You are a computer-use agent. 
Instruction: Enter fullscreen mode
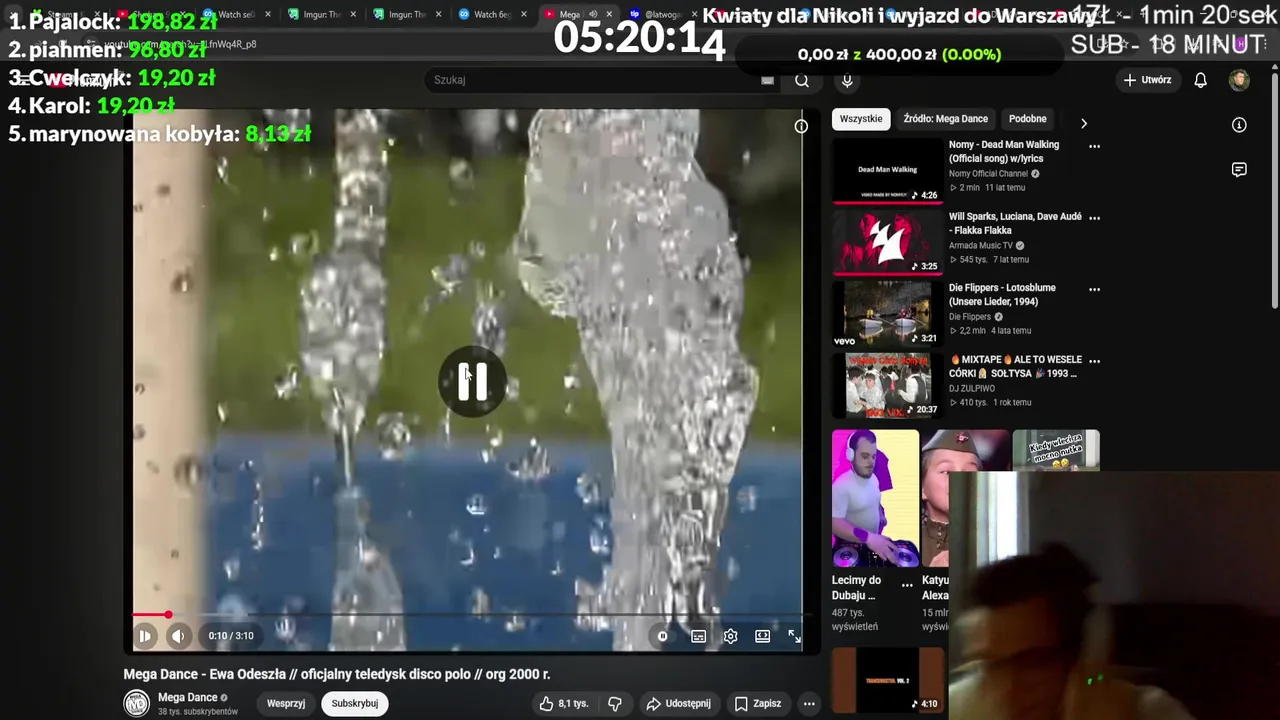tap(794, 636)
